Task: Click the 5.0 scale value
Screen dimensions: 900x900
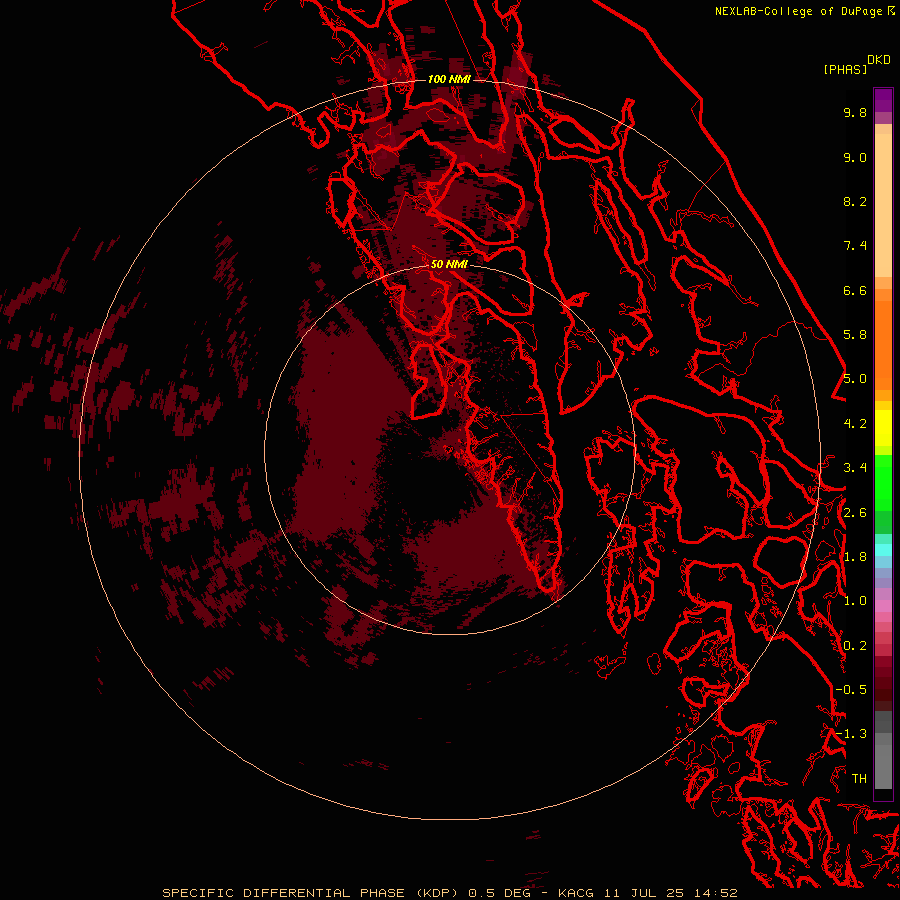Action: [855, 379]
